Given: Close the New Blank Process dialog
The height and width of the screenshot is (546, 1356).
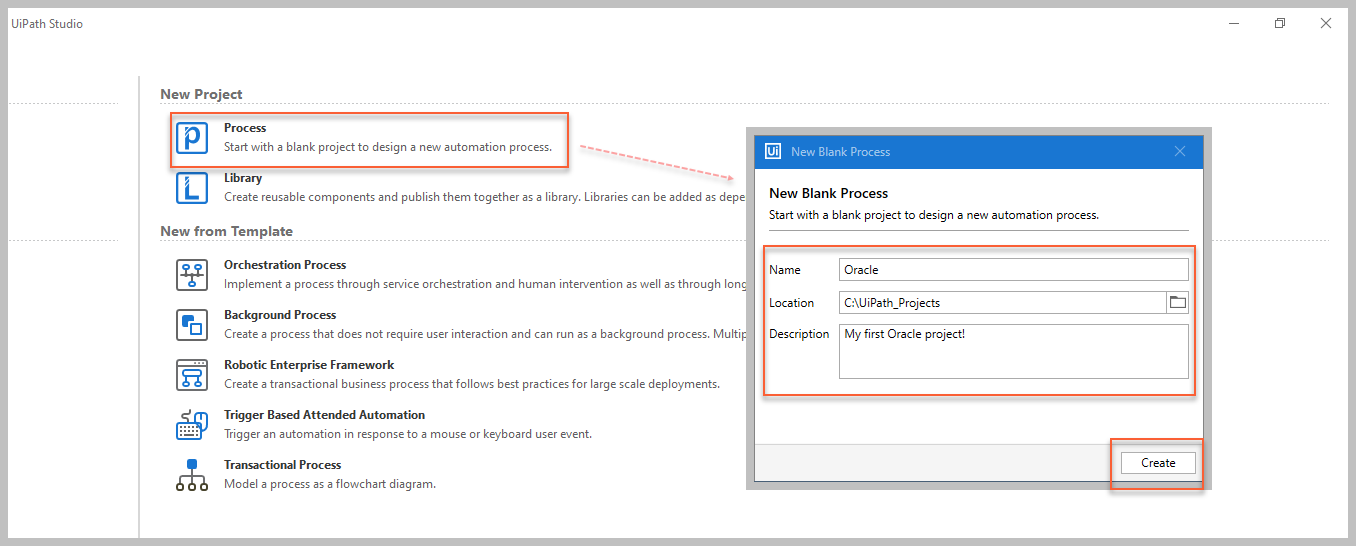Looking at the screenshot, I should pyautogui.click(x=1180, y=151).
